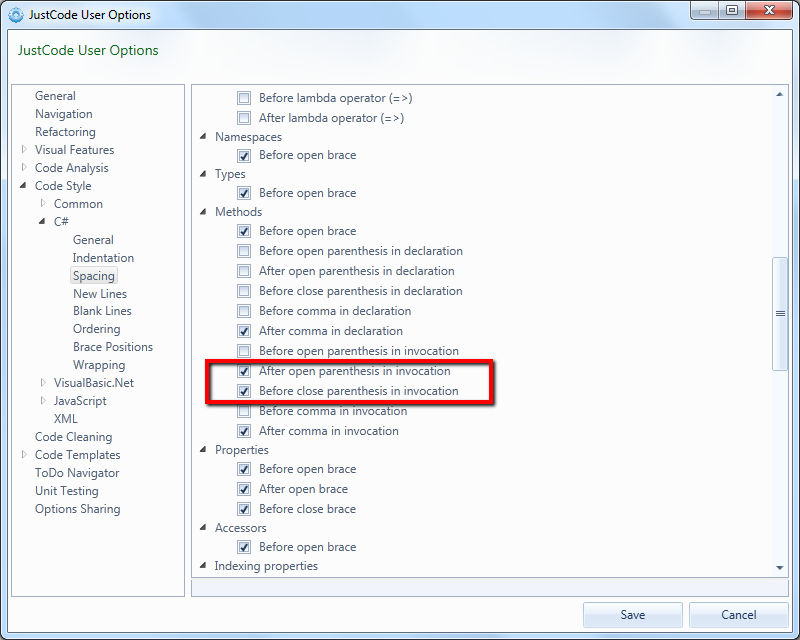Uncheck Methods Before open brace
This screenshot has height=640, width=800.
pyautogui.click(x=244, y=231)
